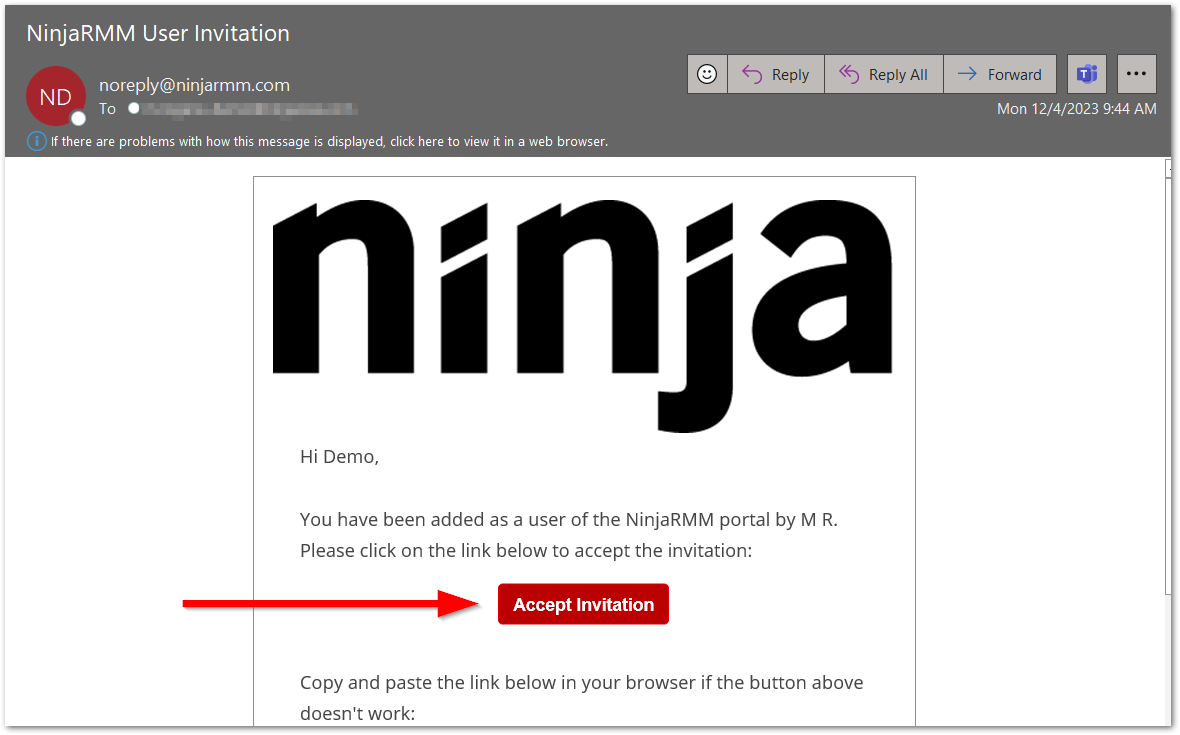The width and height of the screenshot is (1180, 735).
Task: Click the Reply arrow icon
Action: [x=752, y=74]
